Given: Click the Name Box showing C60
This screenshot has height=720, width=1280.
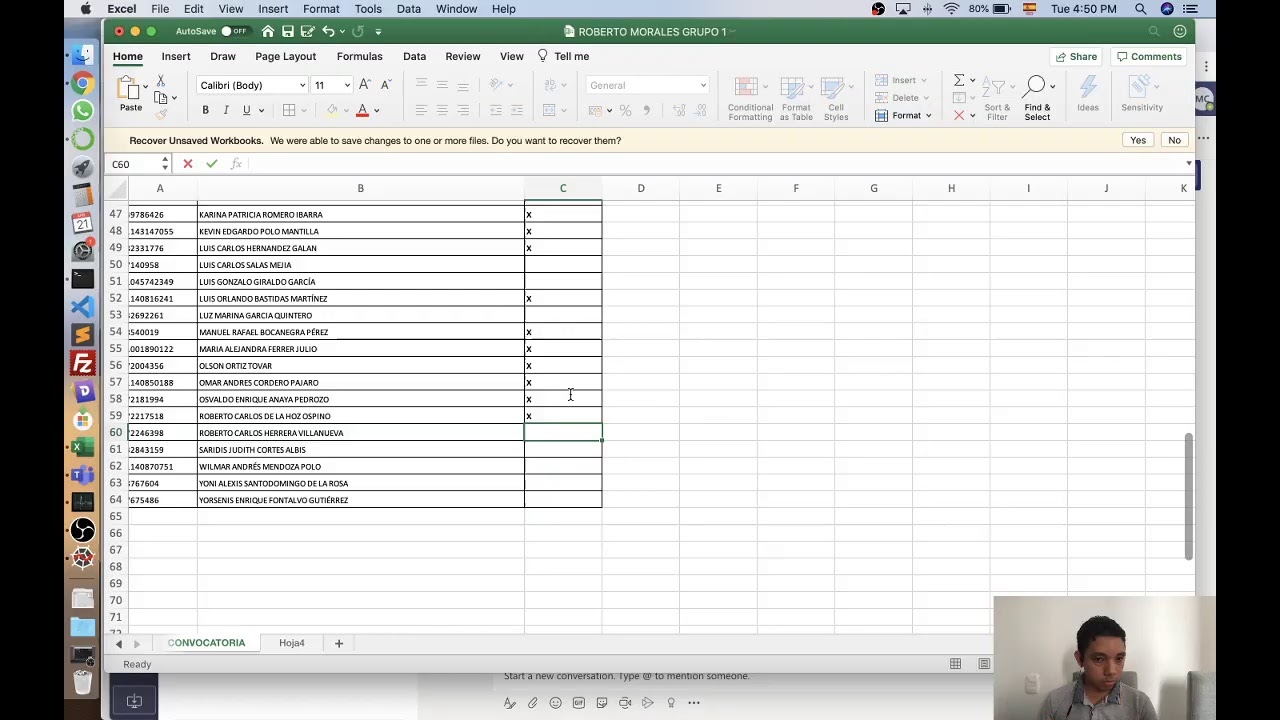Looking at the screenshot, I should pos(133,164).
